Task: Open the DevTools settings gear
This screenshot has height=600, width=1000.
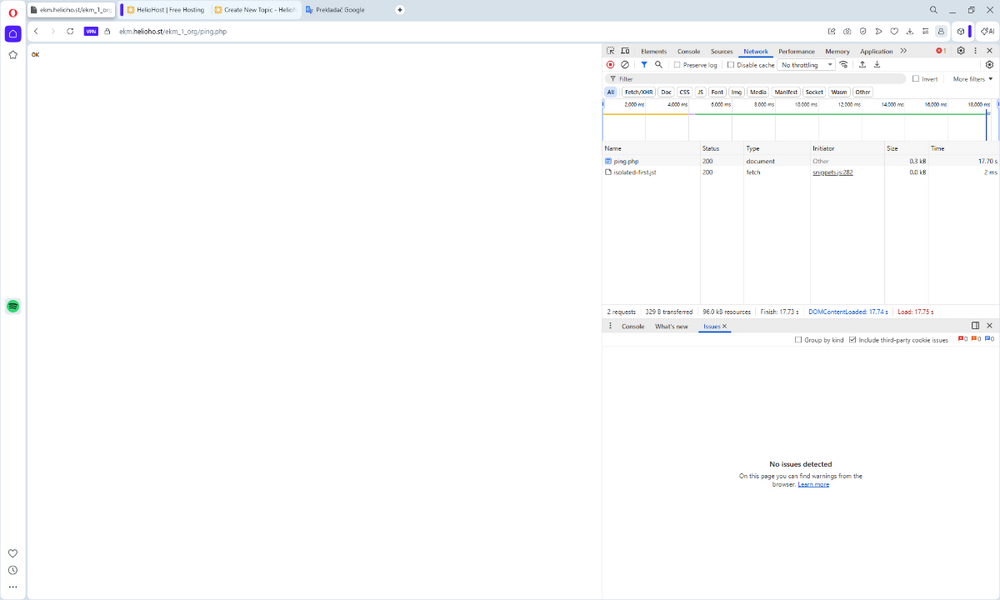Action: pos(961,51)
